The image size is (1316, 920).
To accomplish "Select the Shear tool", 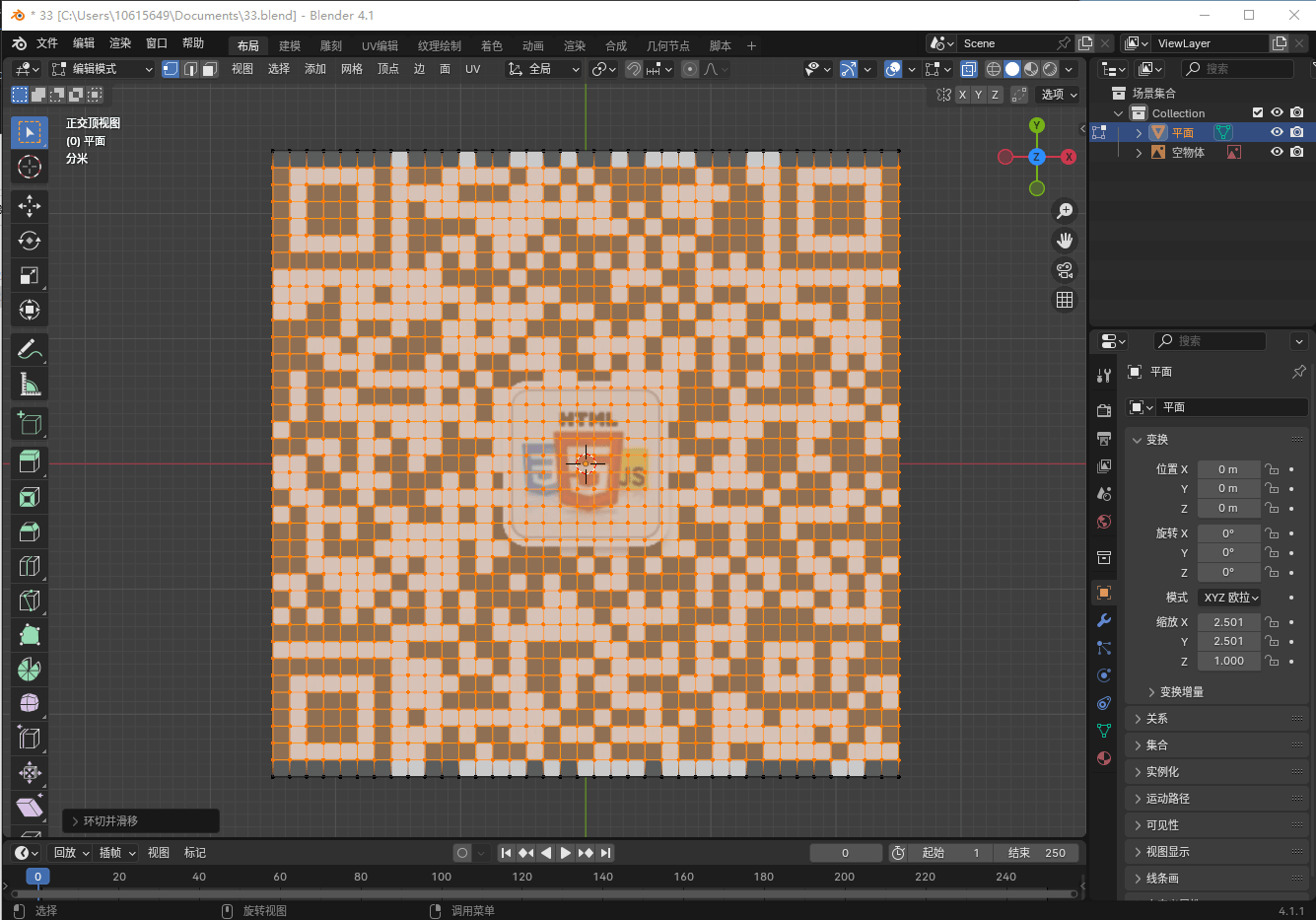I will coord(30,808).
